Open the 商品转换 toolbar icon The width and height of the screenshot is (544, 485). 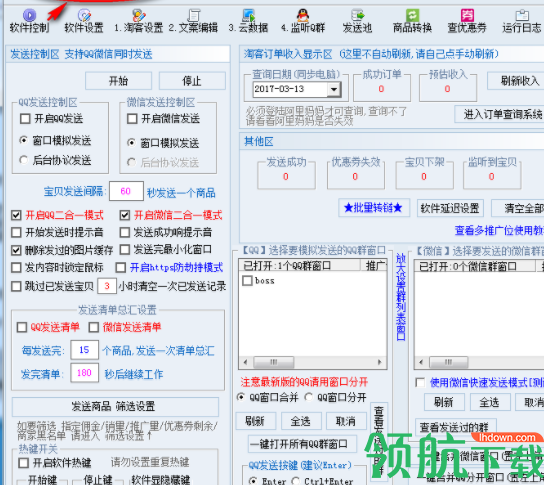412,21
